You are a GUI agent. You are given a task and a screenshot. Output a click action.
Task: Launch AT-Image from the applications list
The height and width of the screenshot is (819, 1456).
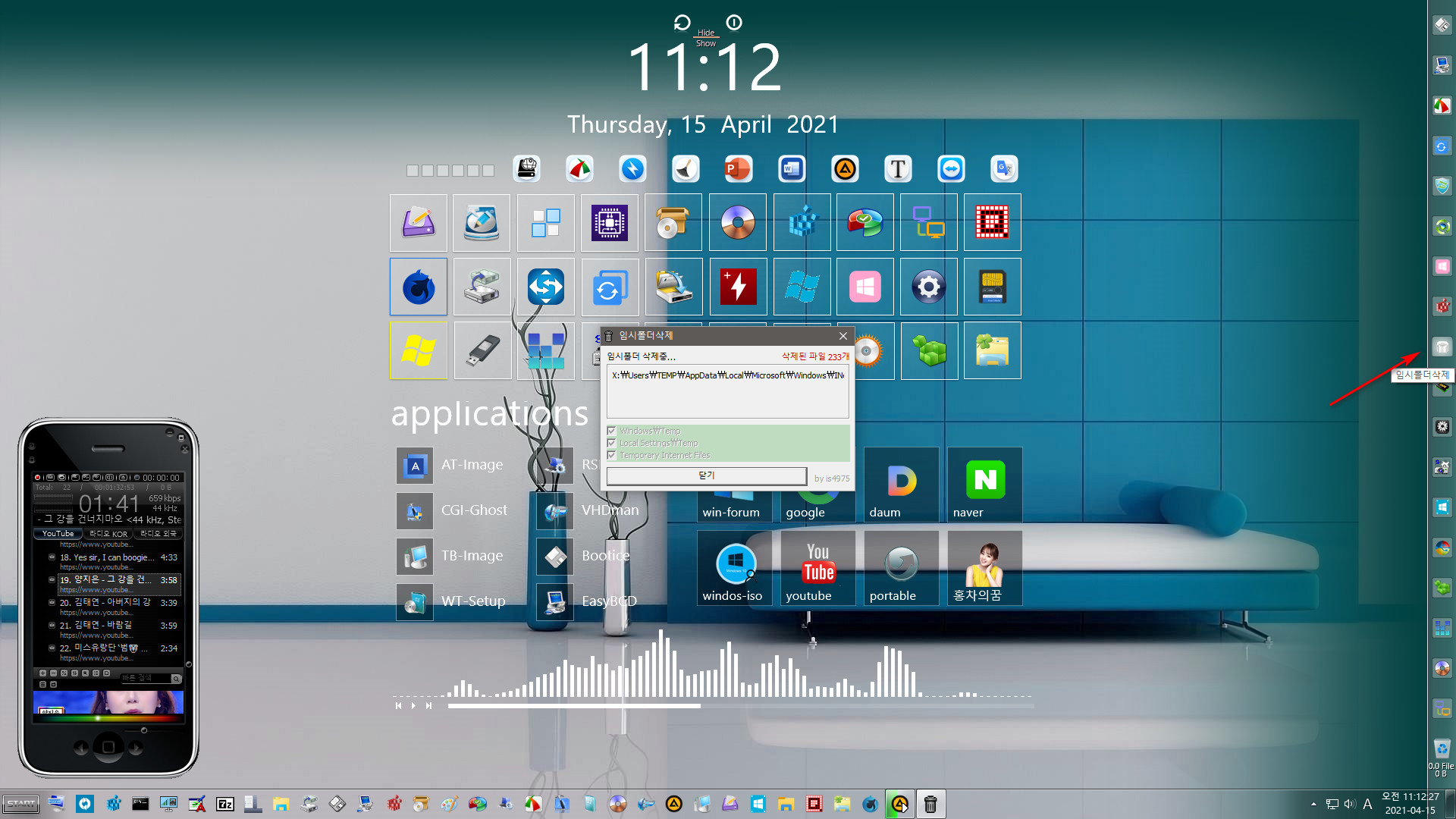point(451,465)
